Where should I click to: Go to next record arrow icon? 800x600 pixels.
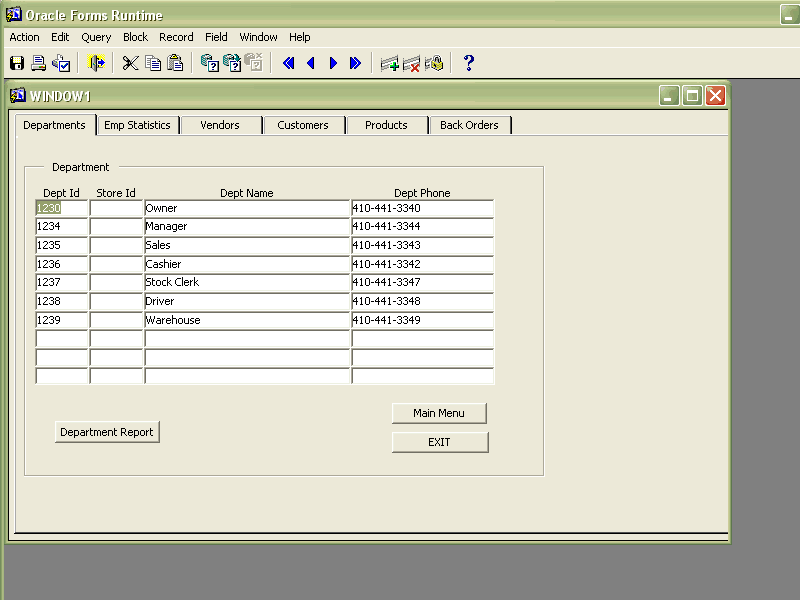(333, 63)
